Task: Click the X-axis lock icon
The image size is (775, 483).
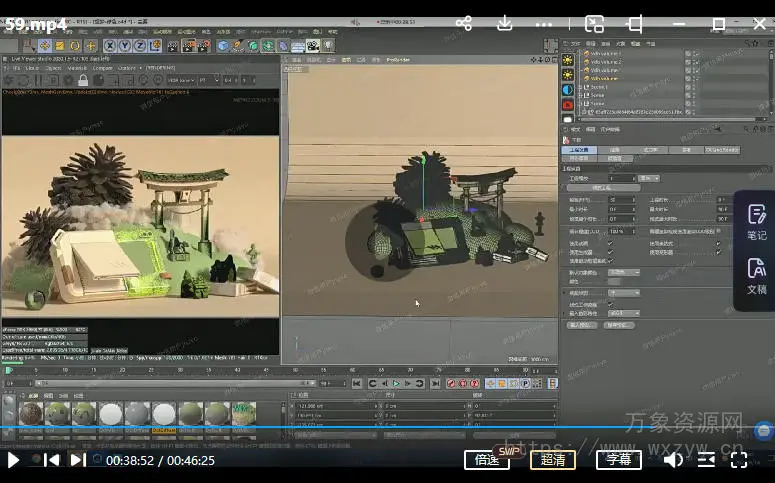Action: pyautogui.click(x=109, y=45)
